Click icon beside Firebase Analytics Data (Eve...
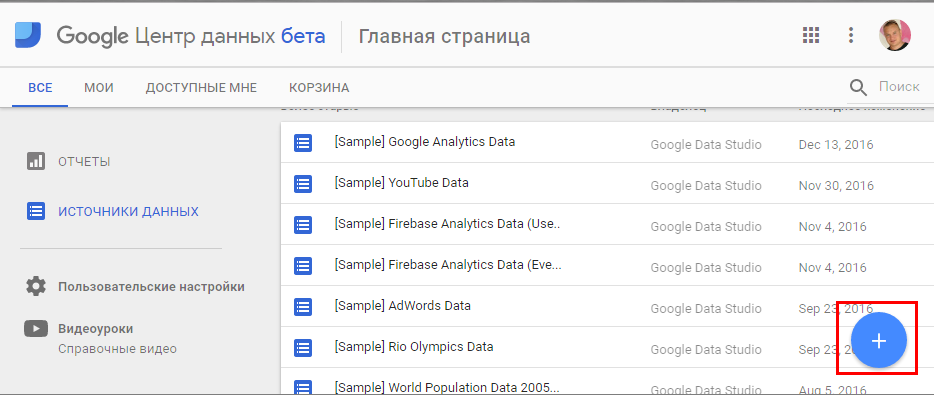Viewport: 934px width, 395px height. (303, 266)
